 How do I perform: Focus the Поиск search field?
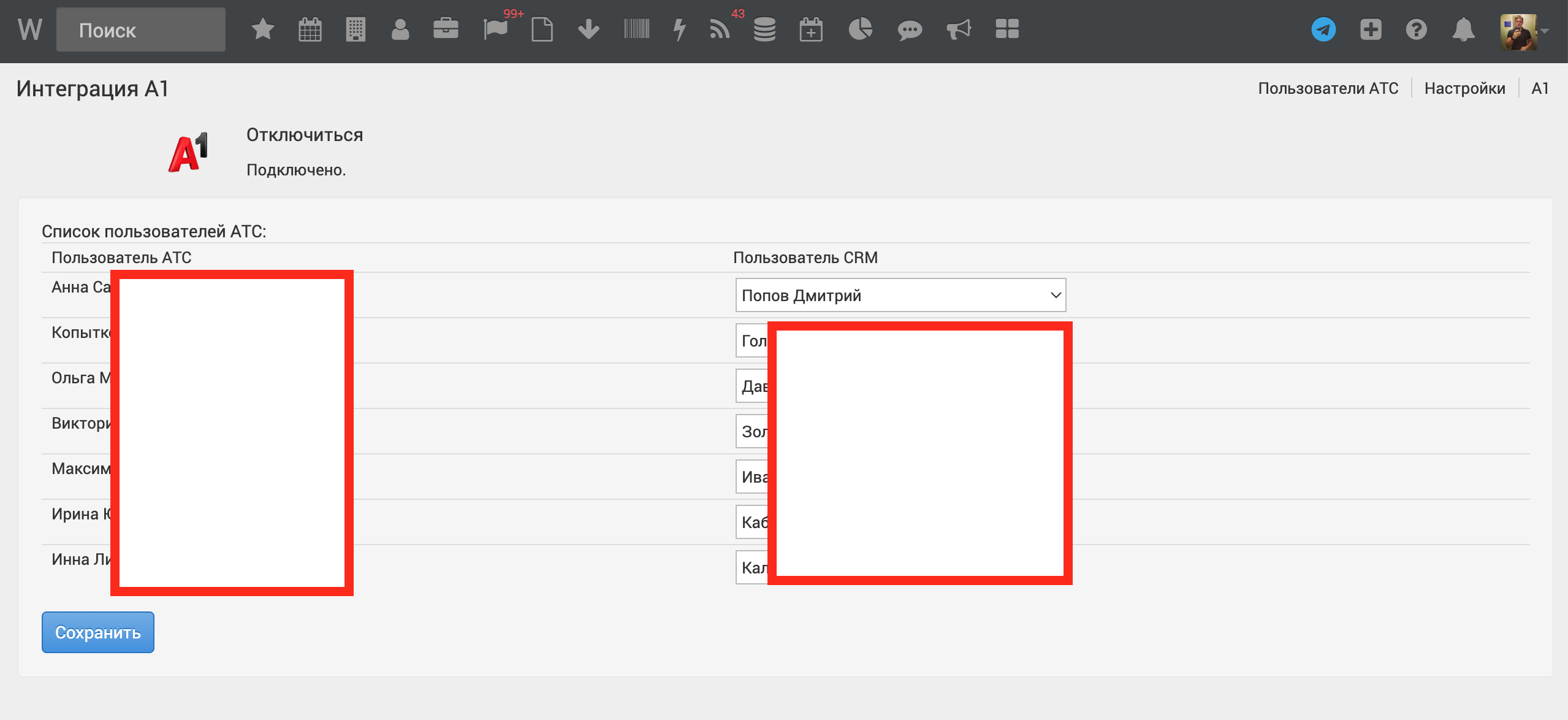(x=141, y=30)
